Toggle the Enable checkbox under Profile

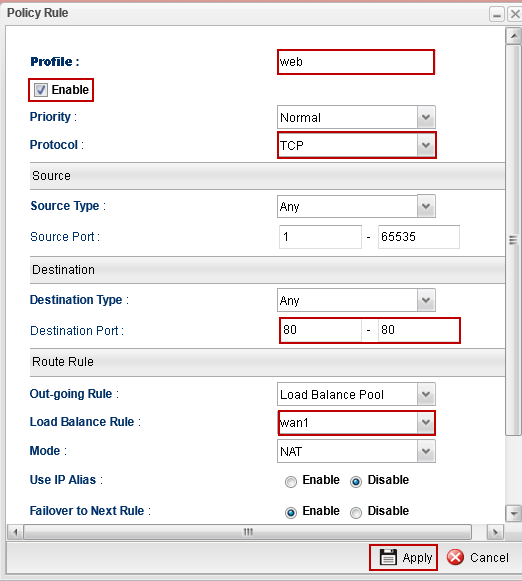pos(41,90)
